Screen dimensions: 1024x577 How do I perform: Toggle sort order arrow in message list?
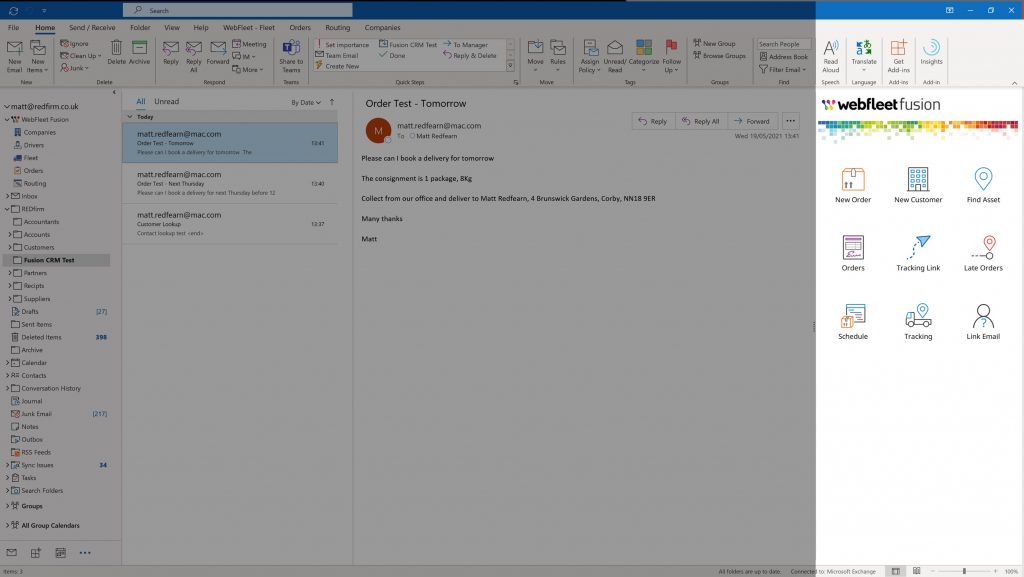(332, 102)
